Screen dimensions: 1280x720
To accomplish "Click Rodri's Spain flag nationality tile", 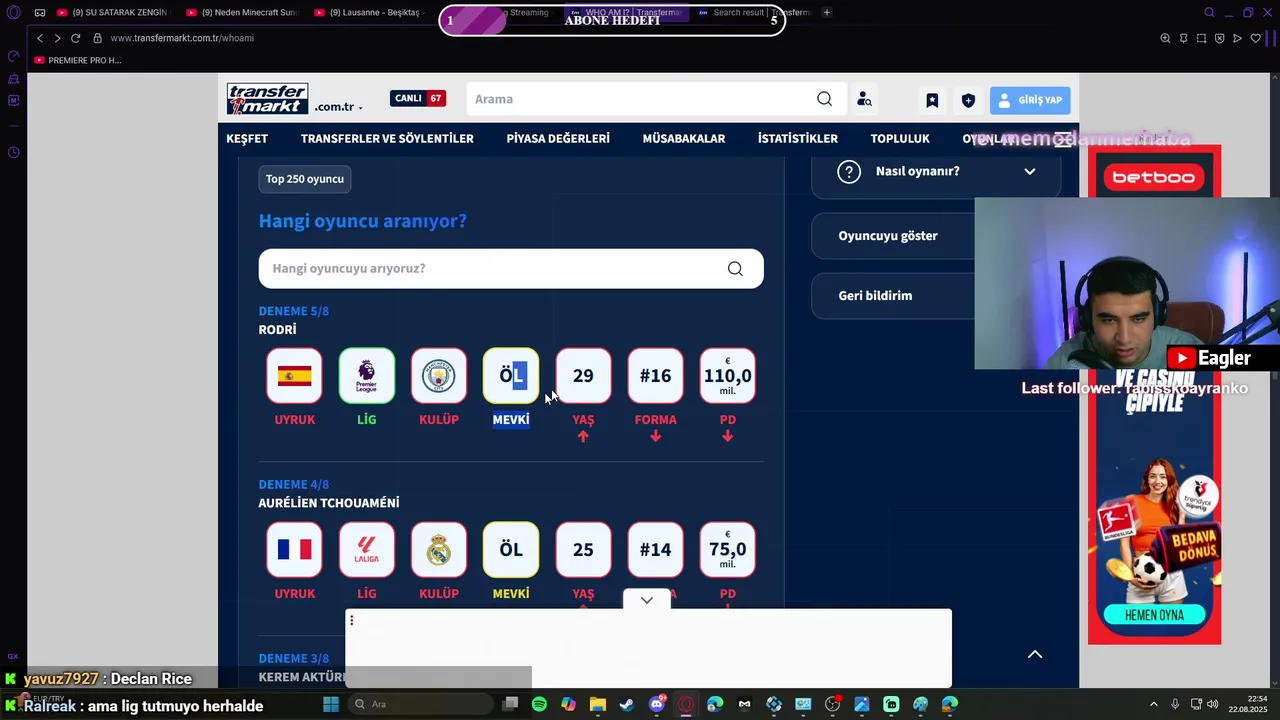I will [x=295, y=376].
